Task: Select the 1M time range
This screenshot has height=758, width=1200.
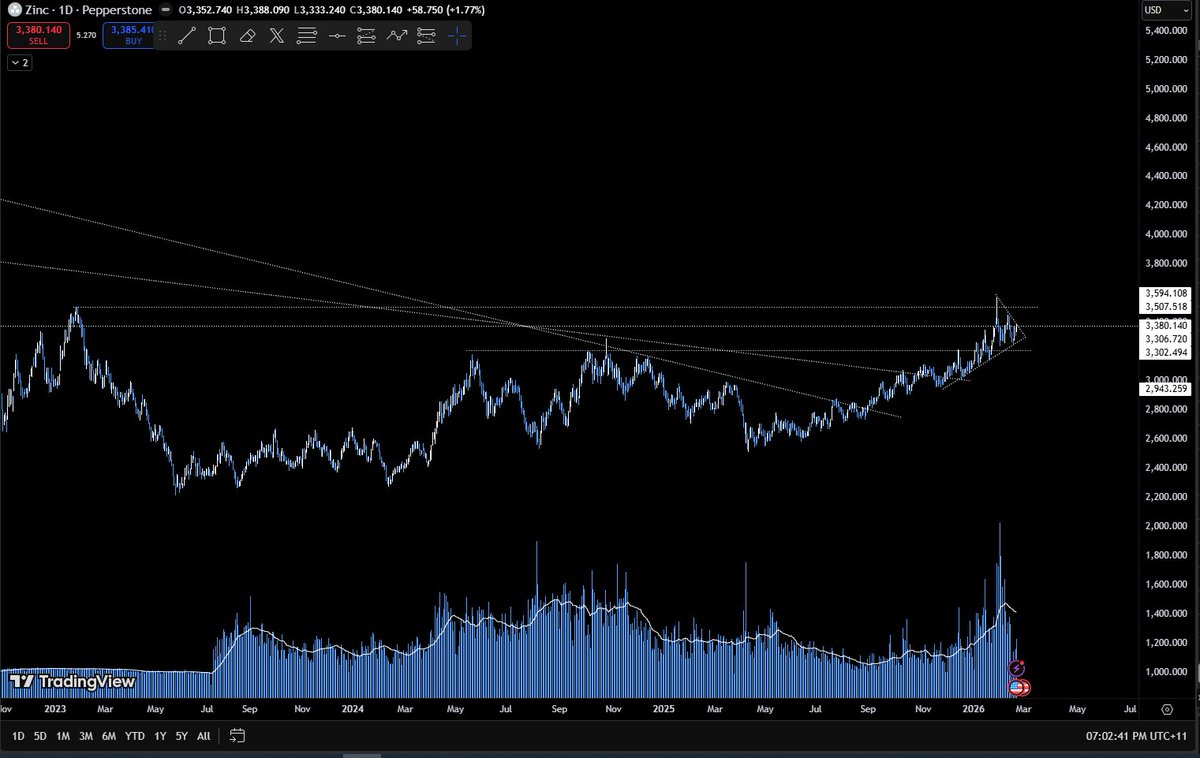Action: pos(63,736)
